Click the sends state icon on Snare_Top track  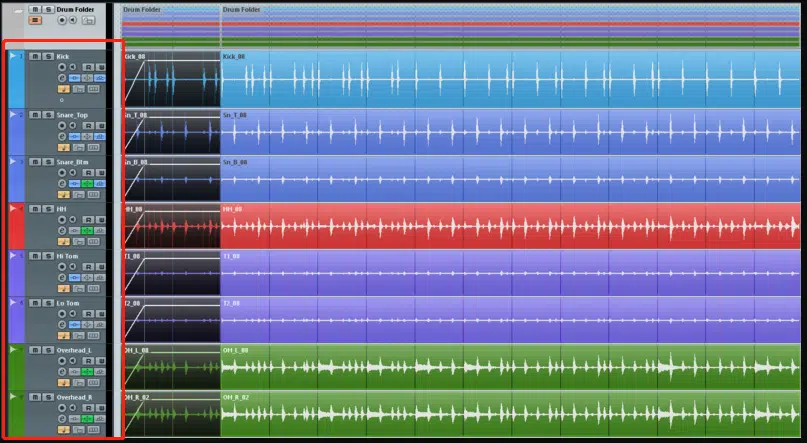click(100, 137)
